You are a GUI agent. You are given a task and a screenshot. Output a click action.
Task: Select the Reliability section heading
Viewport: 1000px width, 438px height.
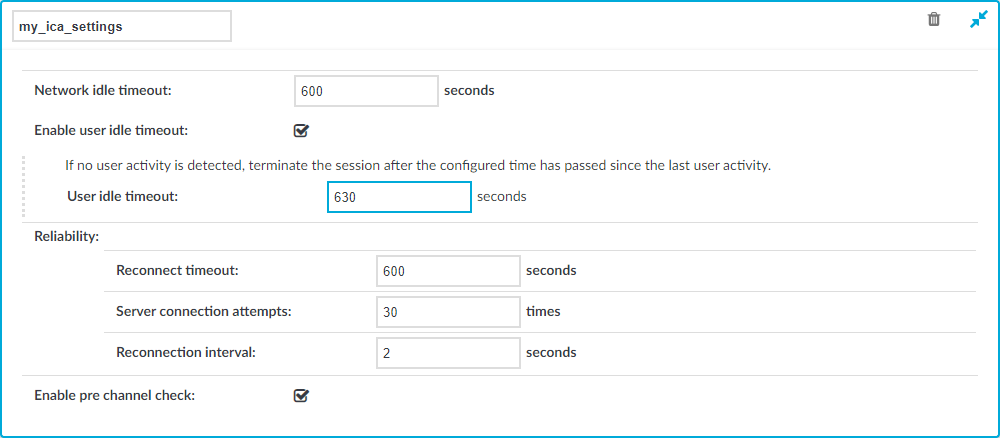tap(66, 237)
